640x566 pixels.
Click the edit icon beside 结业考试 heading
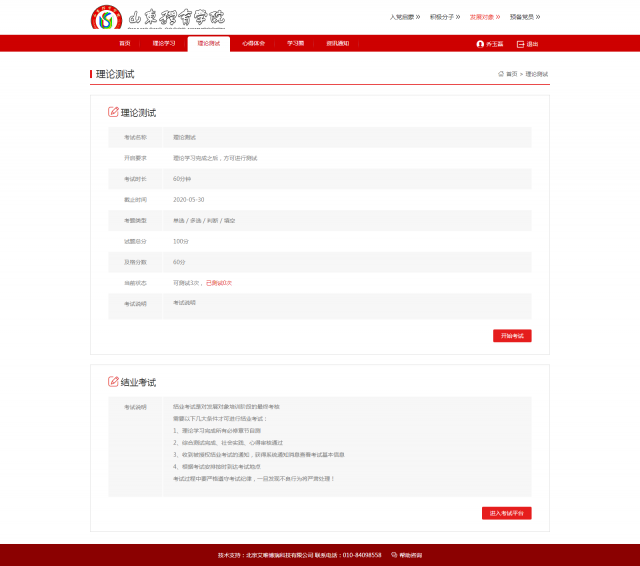click(x=113, y=382)
